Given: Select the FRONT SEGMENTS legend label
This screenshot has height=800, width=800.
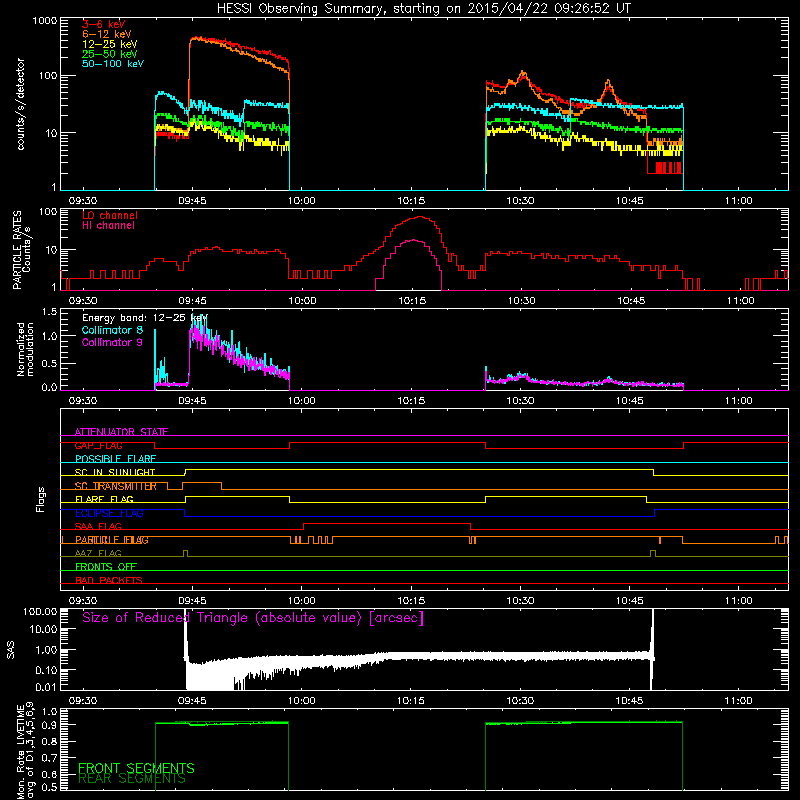Looking at the screenshot, I should click(136, 768).
